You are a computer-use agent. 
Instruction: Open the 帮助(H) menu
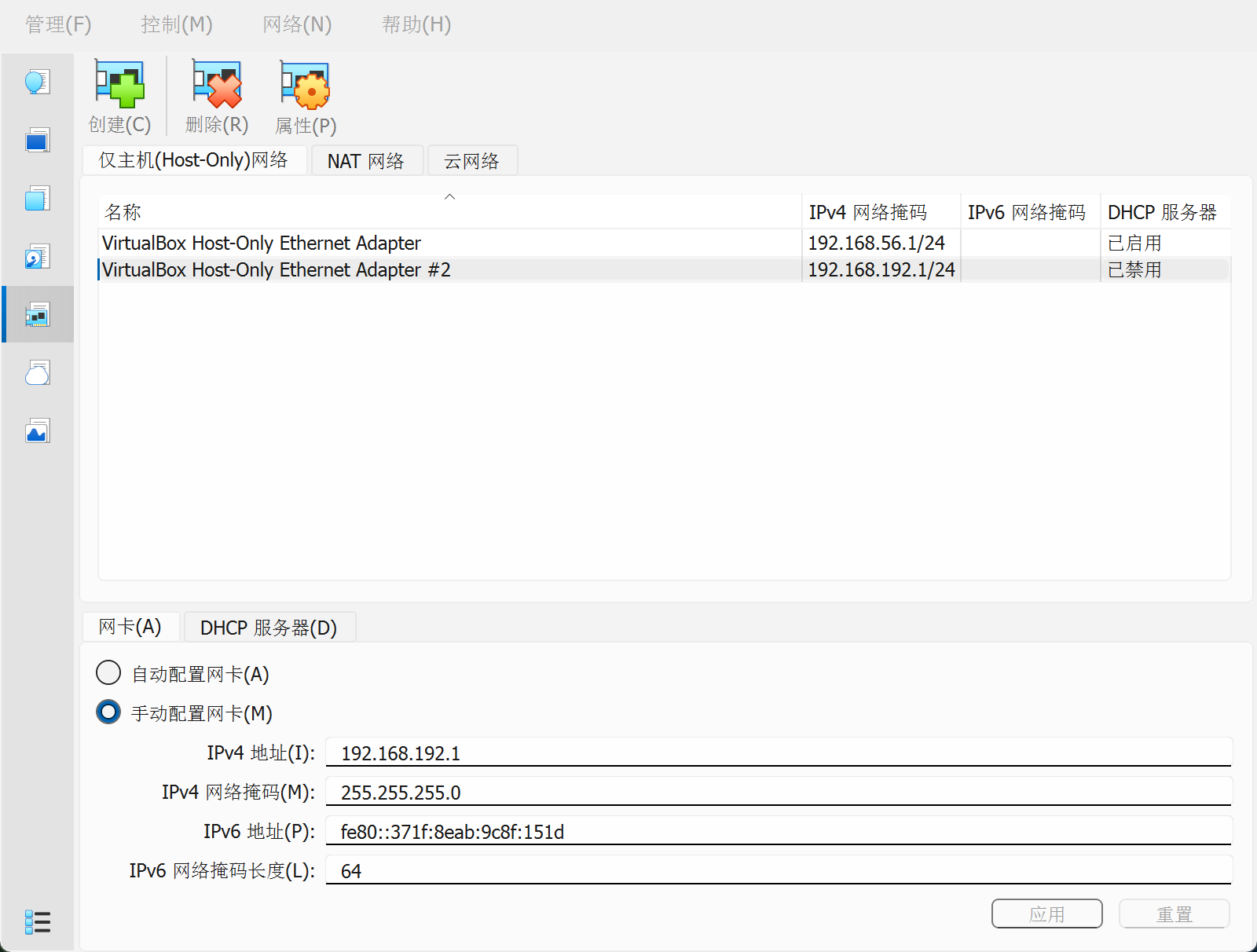point(416,24)
